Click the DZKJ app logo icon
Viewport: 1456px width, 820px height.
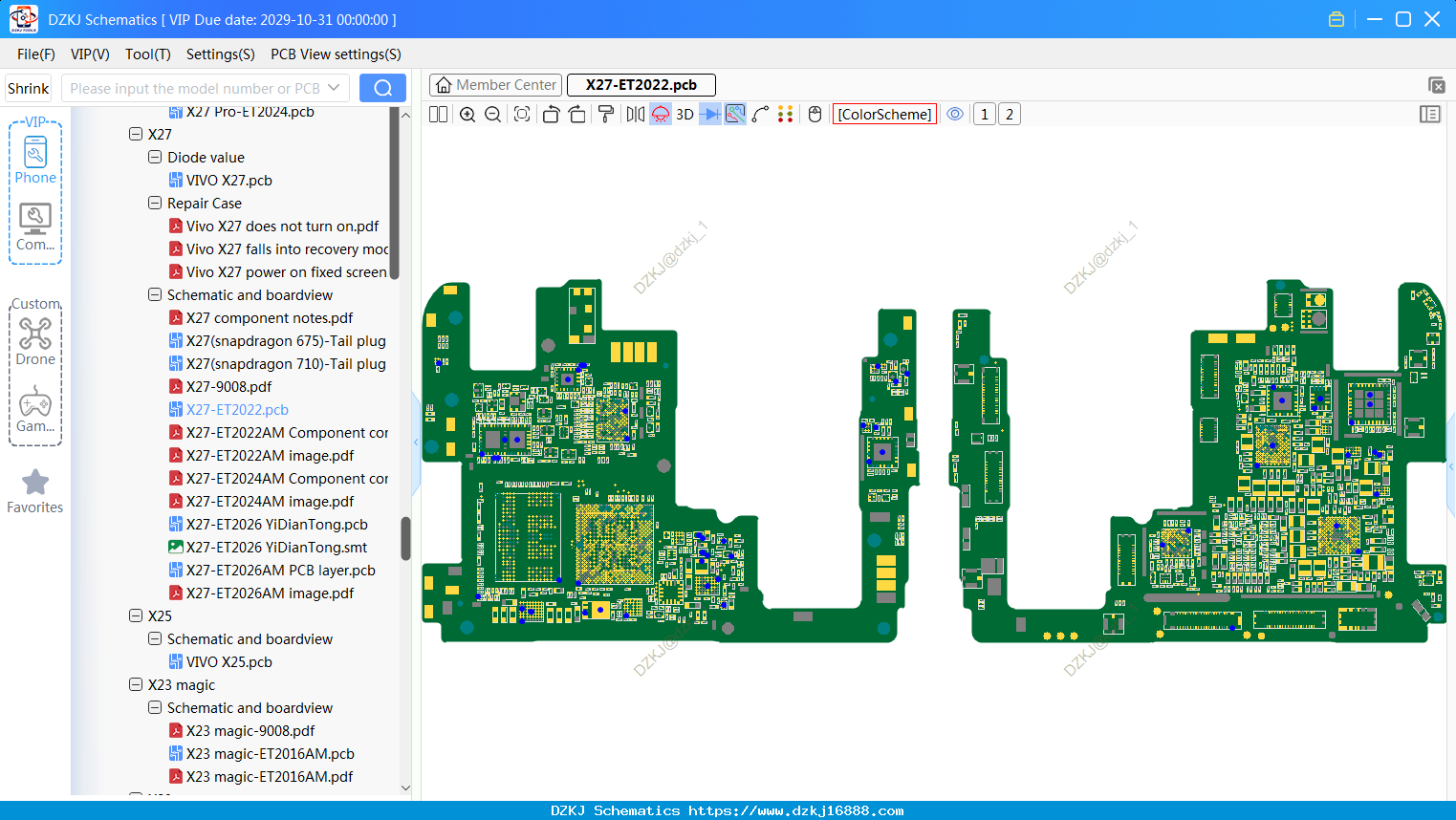point(23,19)
